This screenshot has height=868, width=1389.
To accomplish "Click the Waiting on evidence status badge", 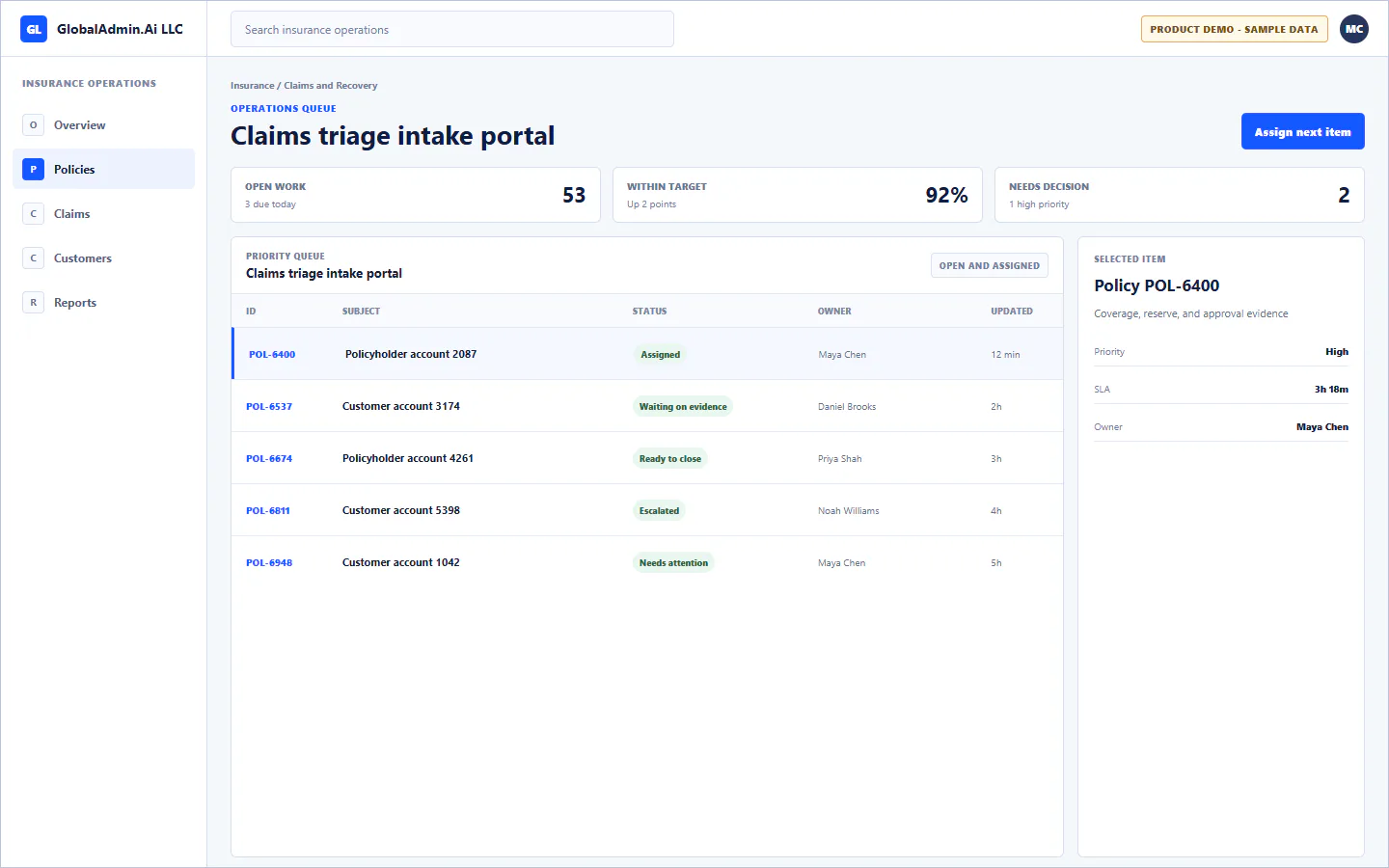I will click(683, 407).
